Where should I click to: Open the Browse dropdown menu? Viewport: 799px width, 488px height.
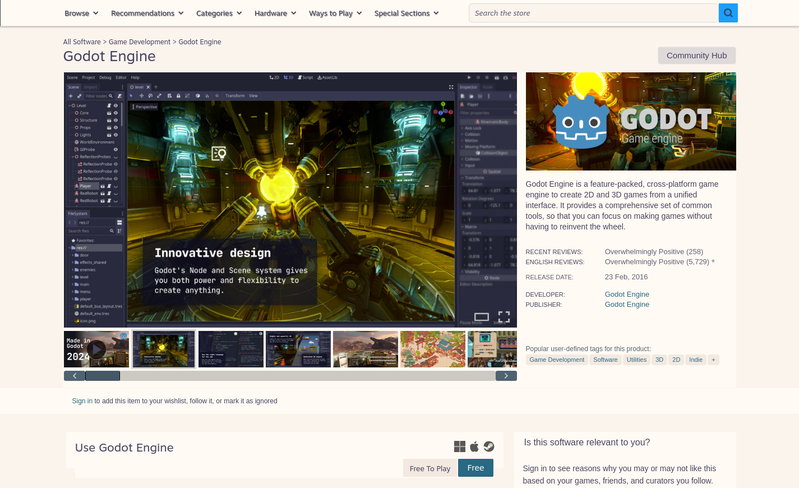coord(81,13)
